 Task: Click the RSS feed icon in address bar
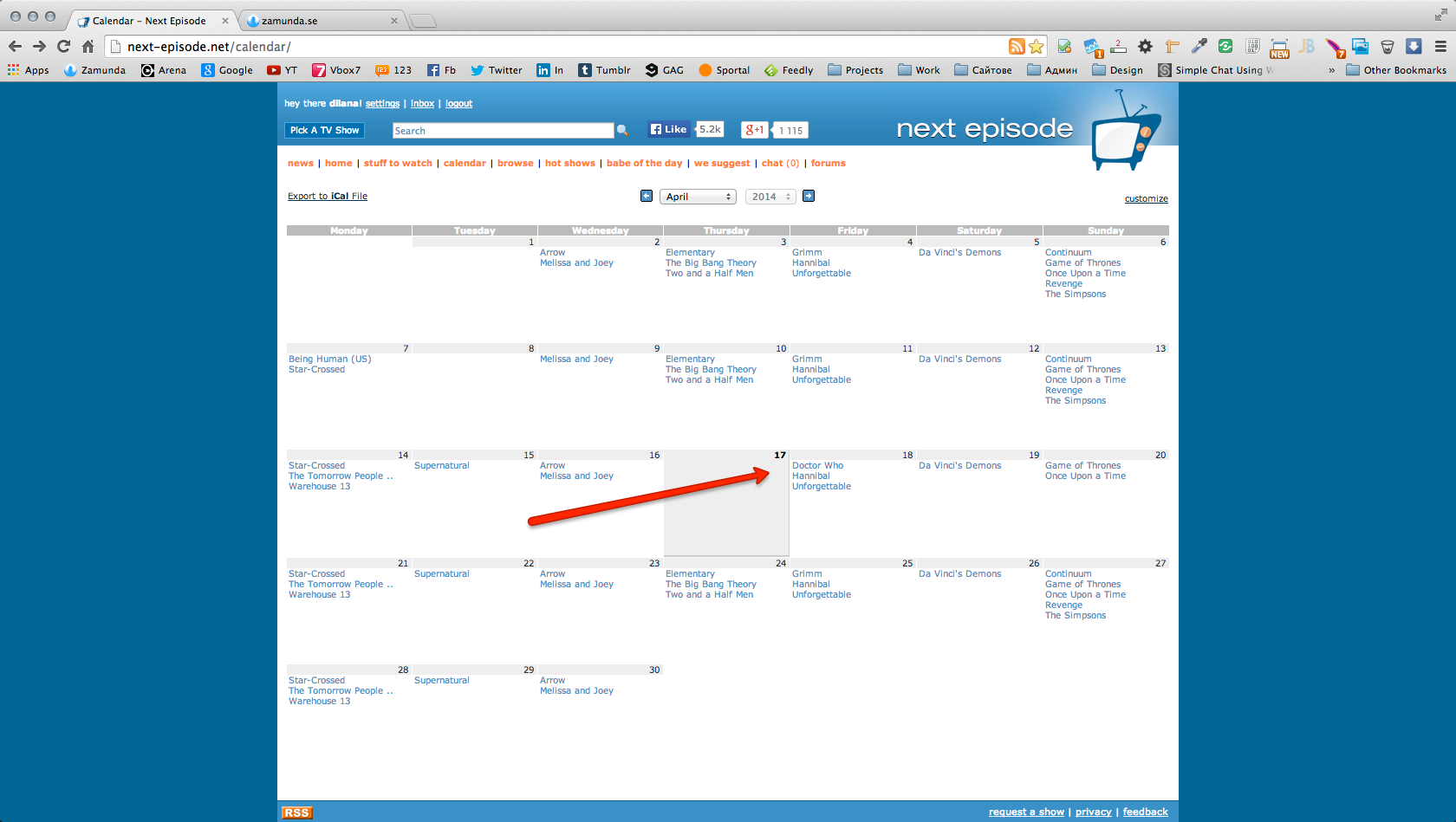(1017, 47)
